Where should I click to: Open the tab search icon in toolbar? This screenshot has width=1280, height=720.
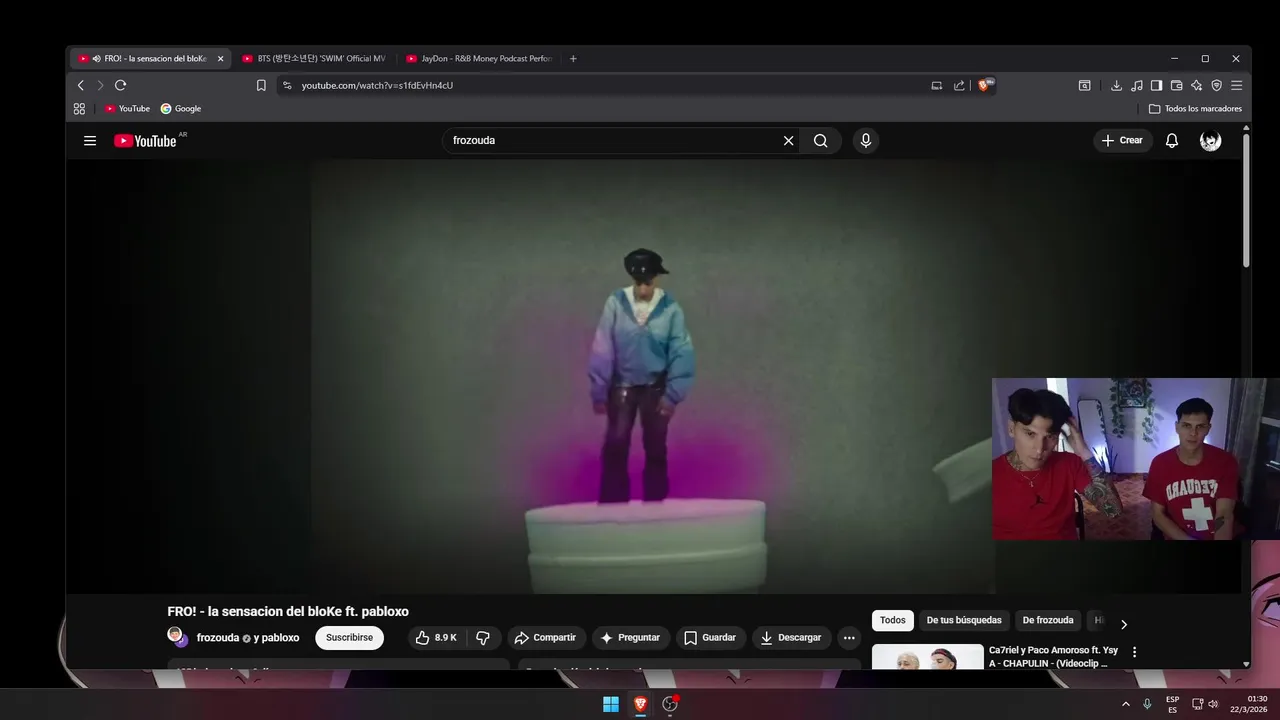pos(1084,86)
